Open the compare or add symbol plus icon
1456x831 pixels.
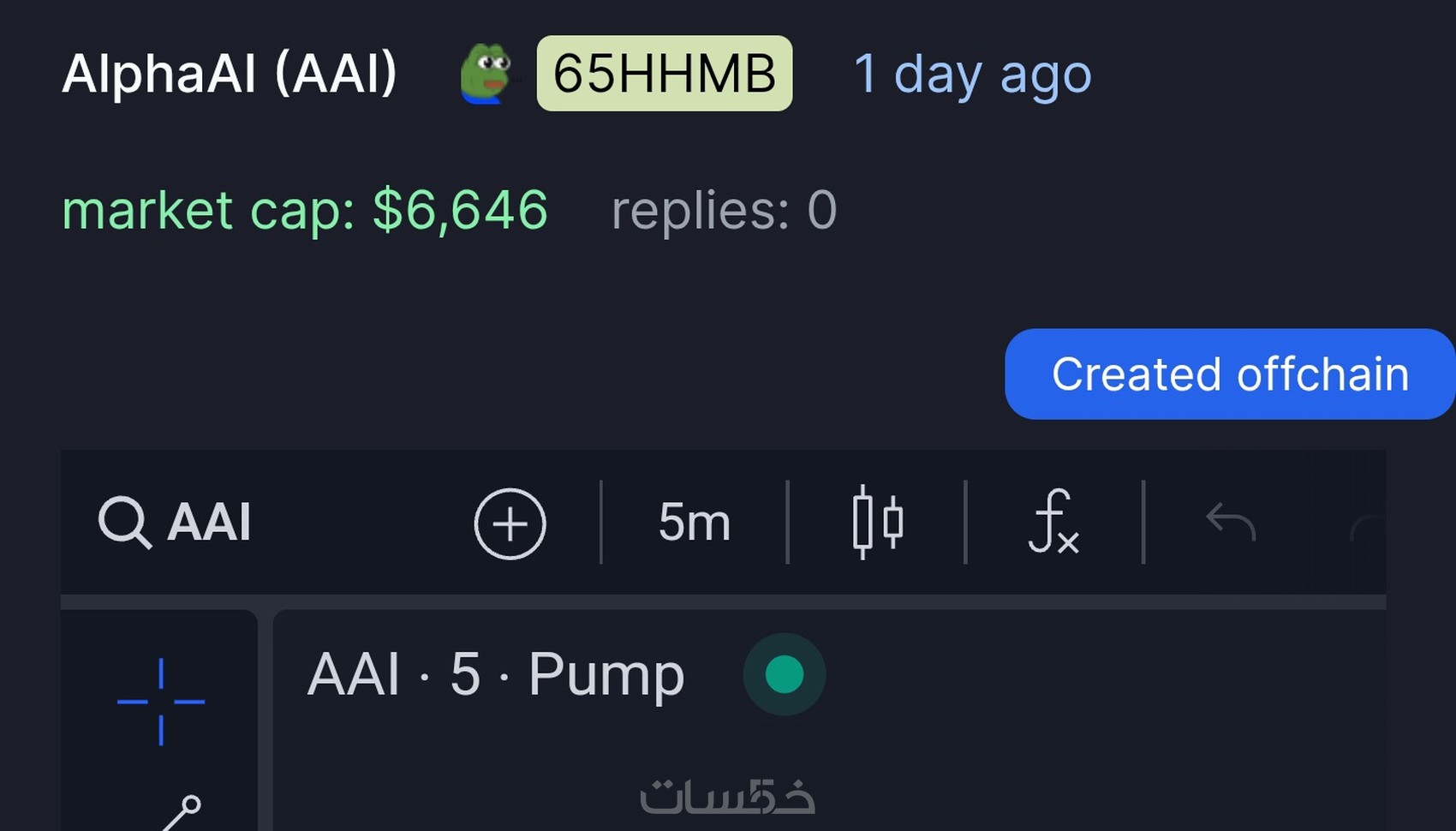tap(510, 523)
